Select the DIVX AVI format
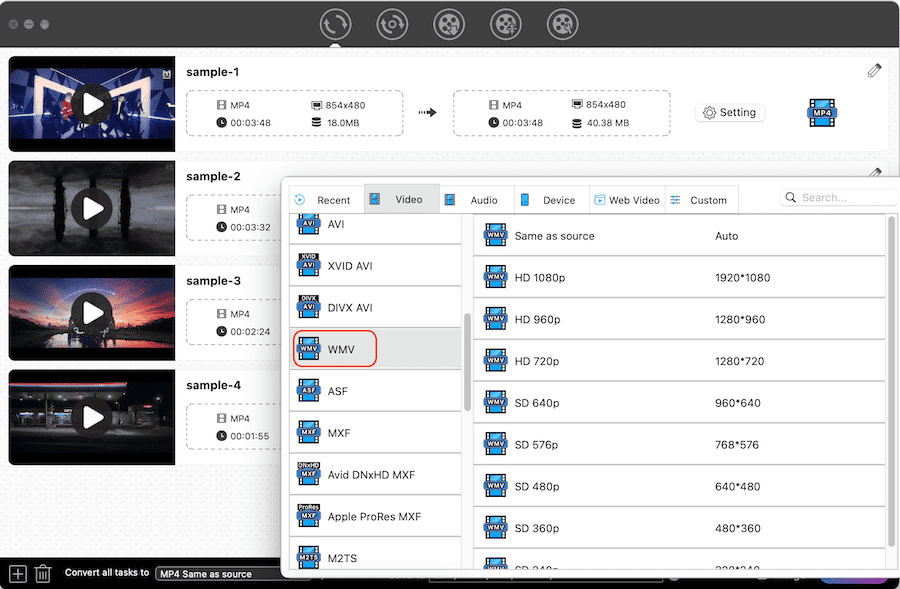This screenshot has height=589, width=900. click(x=375, y=308)
